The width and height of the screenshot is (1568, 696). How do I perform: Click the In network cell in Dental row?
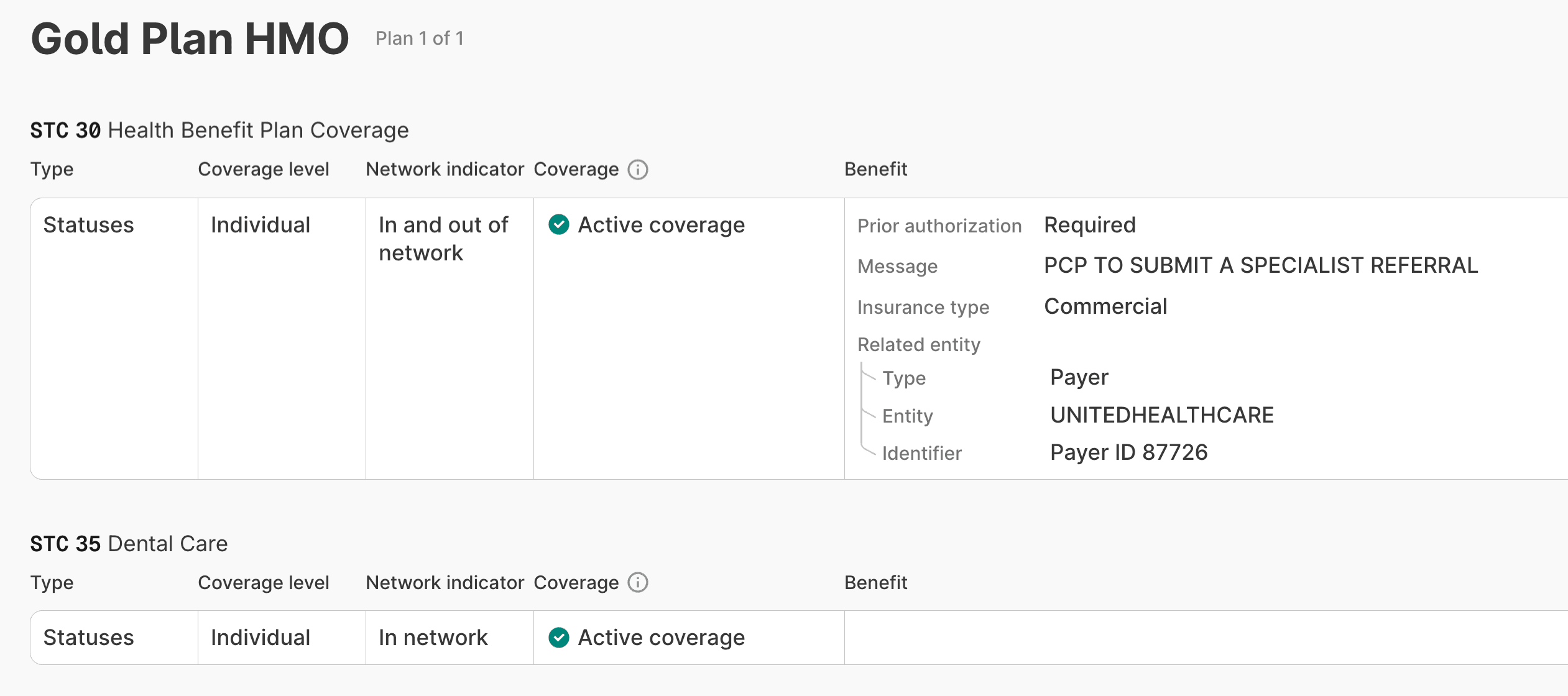coord(450,638)
